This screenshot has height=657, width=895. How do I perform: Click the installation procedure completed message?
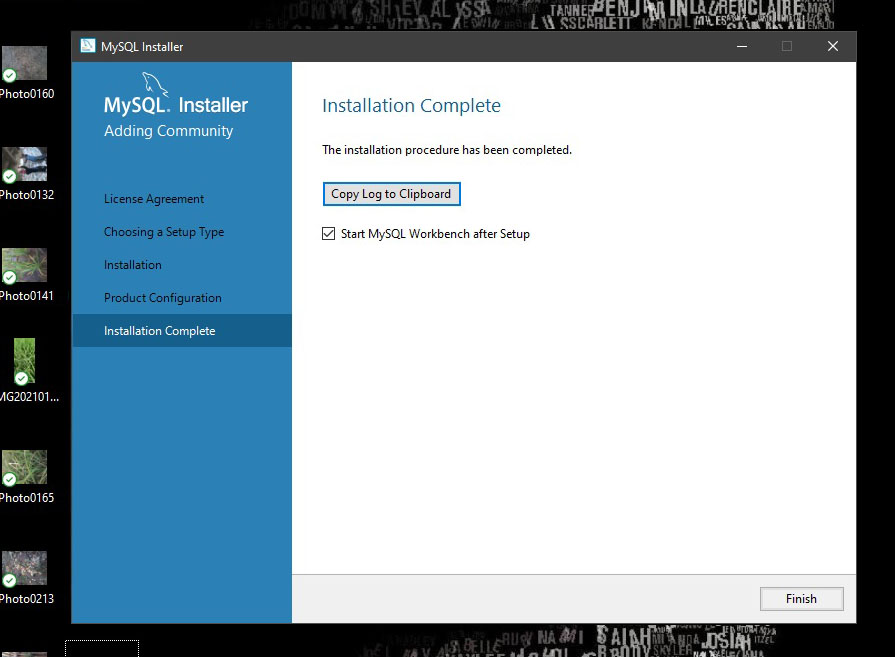(x=447, y=150)
